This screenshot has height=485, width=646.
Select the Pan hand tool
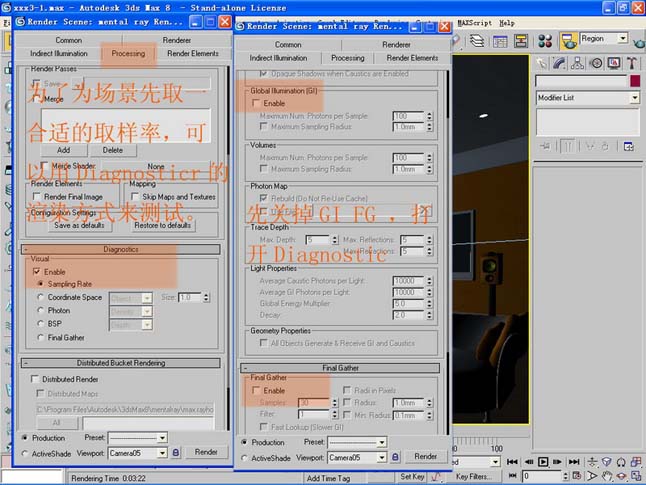pos(606,476)
